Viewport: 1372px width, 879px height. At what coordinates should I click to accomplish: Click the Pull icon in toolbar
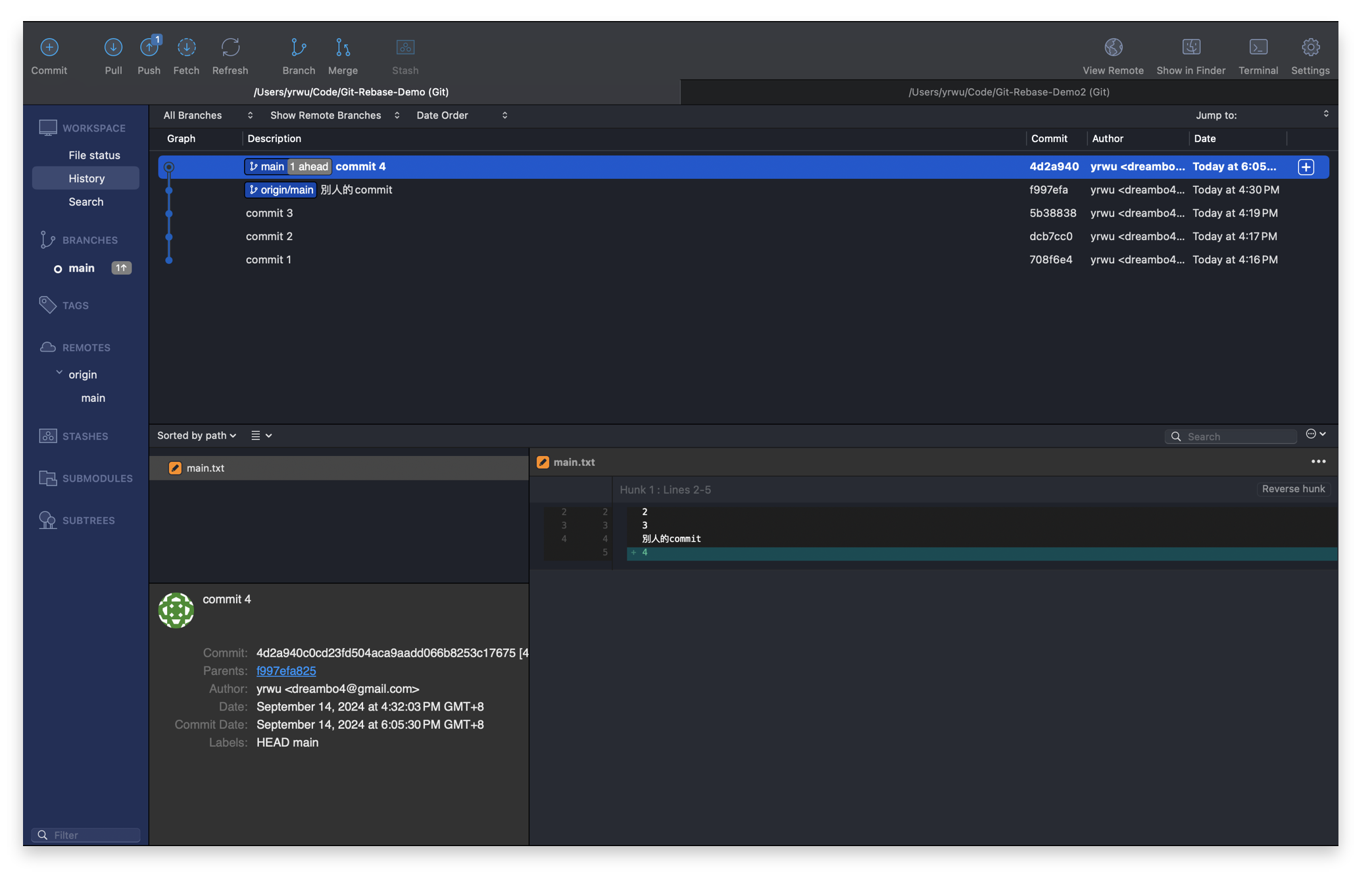click(x=113, y=53)
